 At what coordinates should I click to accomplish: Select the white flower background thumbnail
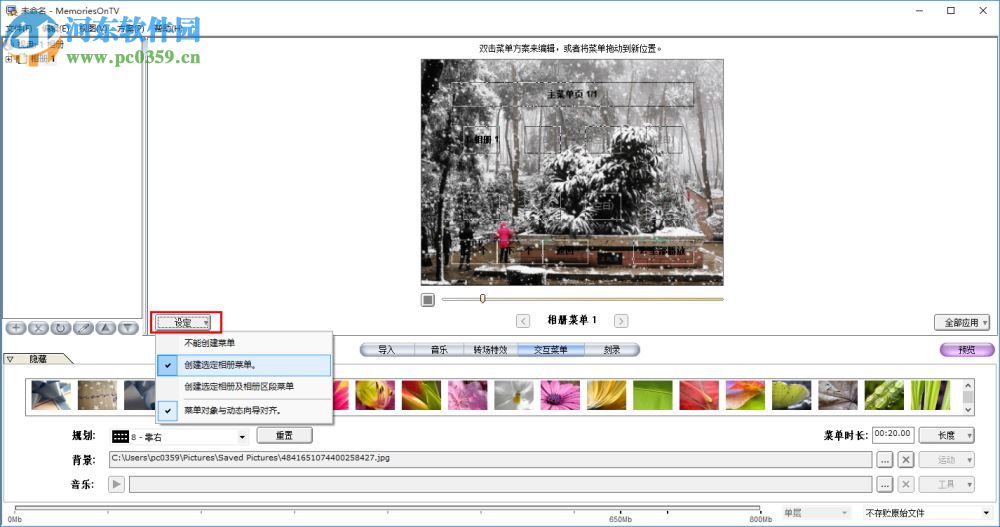[513, 395]
